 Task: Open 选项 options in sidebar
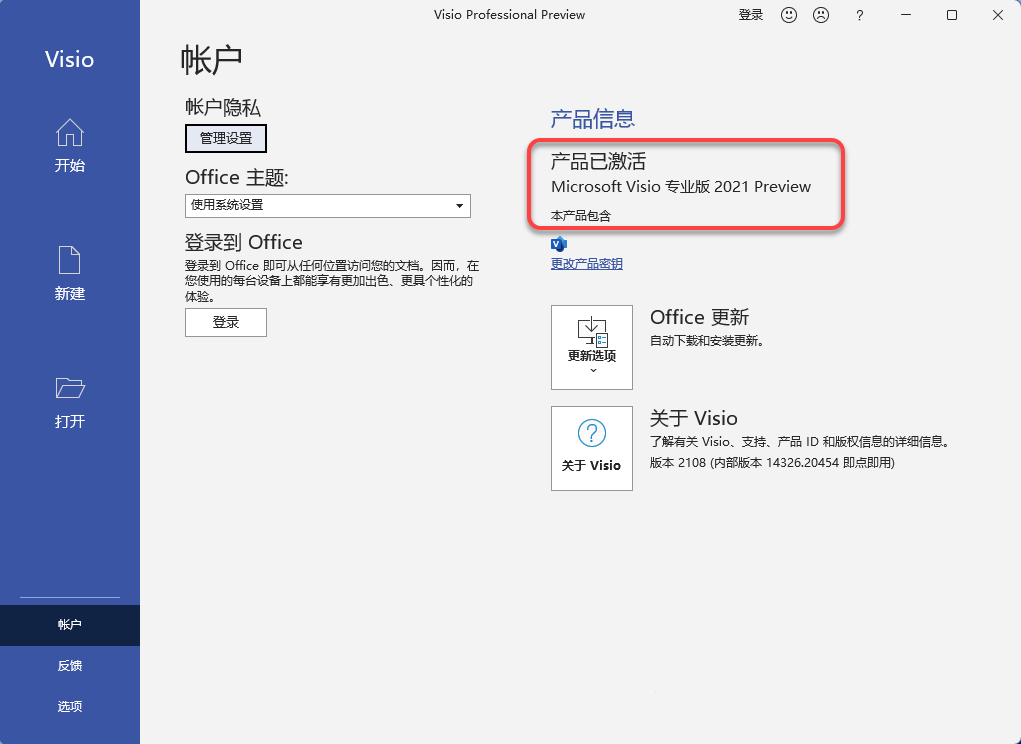(70, 706)
